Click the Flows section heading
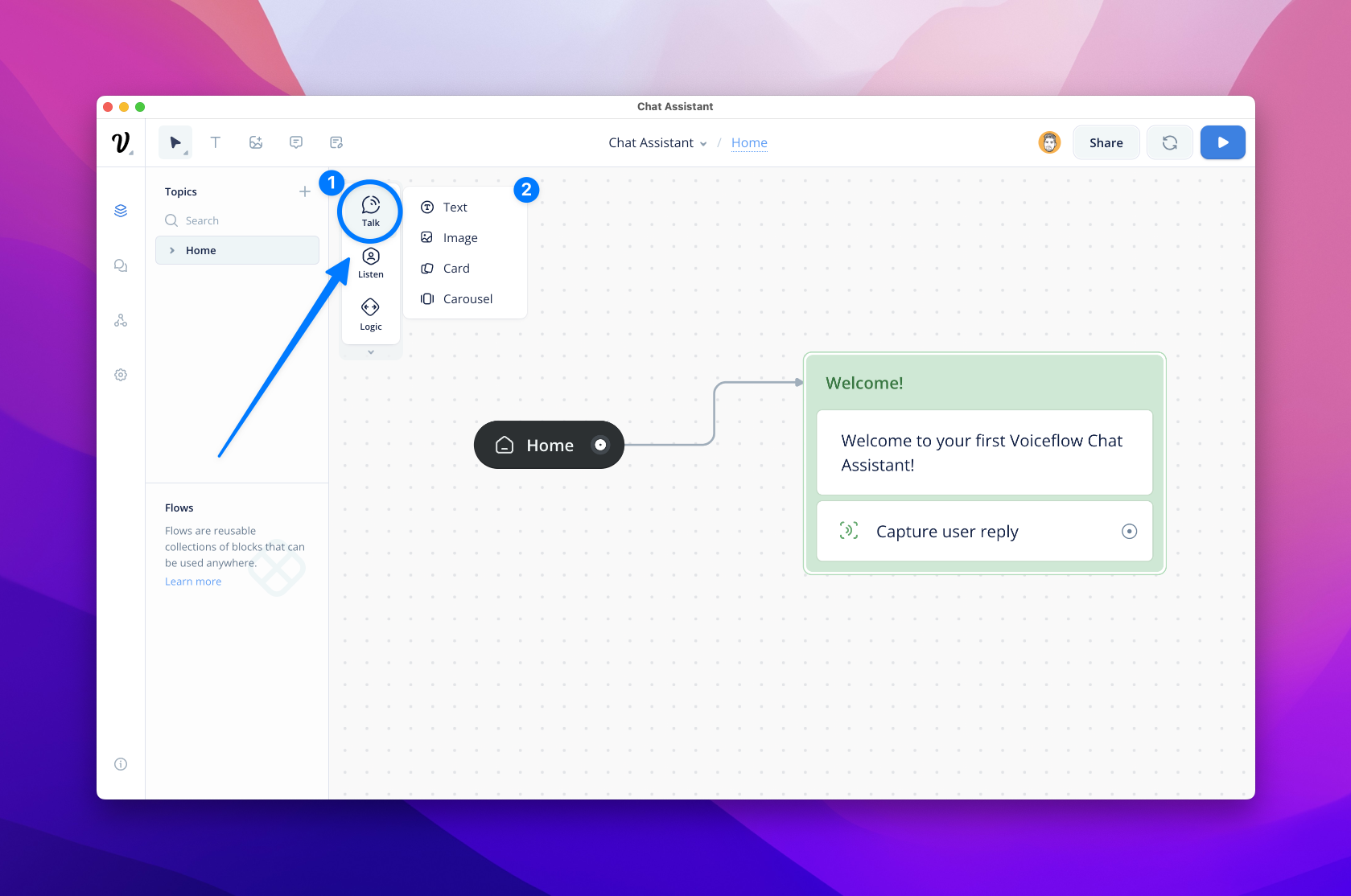 coord(179,508)
